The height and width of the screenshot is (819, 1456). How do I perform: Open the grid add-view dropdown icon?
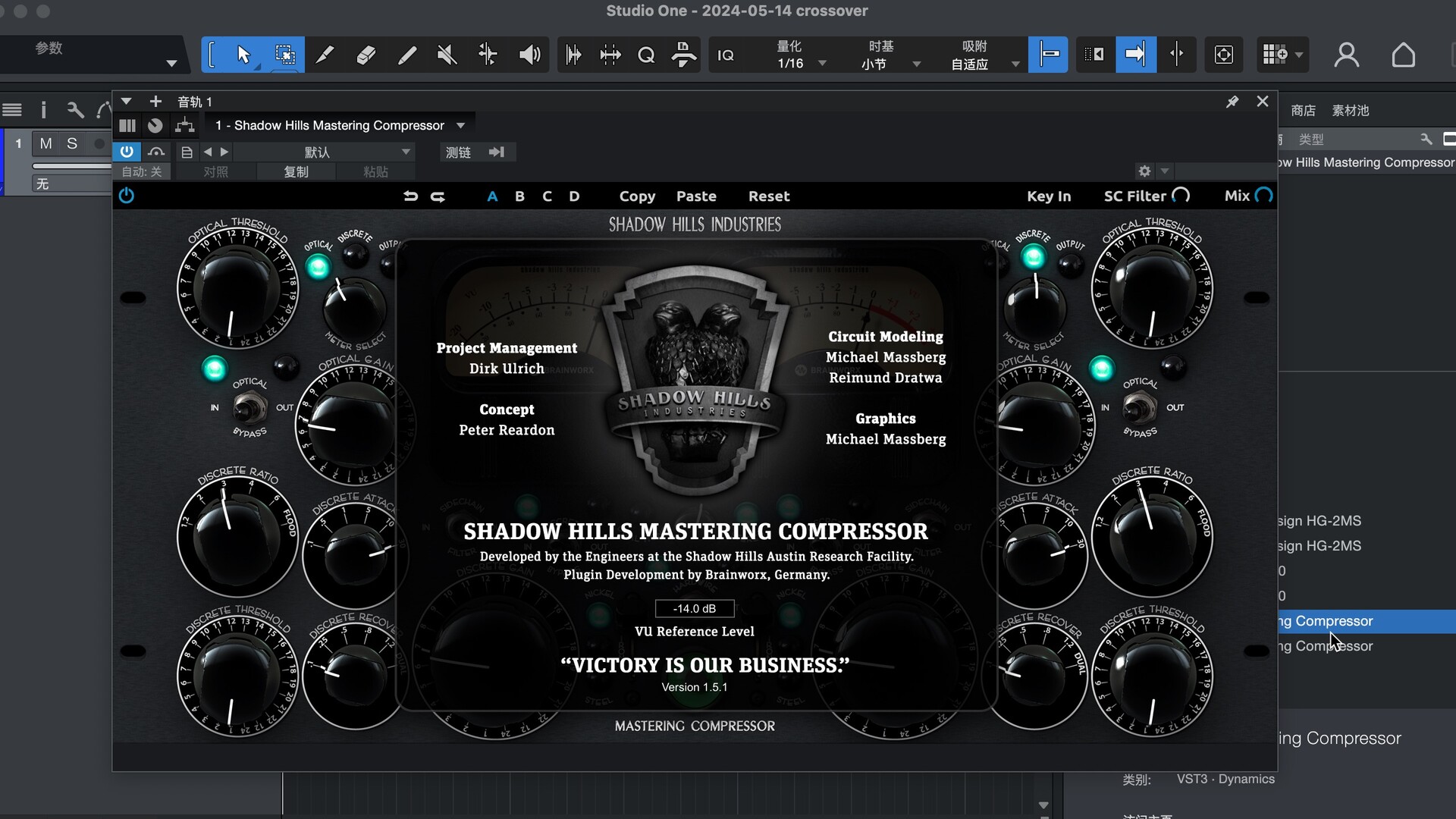tap(1282, 55)
